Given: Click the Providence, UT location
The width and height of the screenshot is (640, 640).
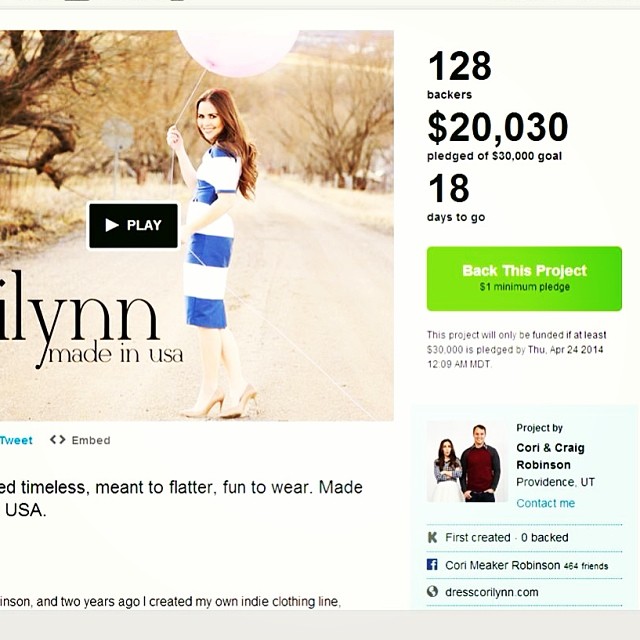Looking at the screenshot, I should [x=555, y=482].
